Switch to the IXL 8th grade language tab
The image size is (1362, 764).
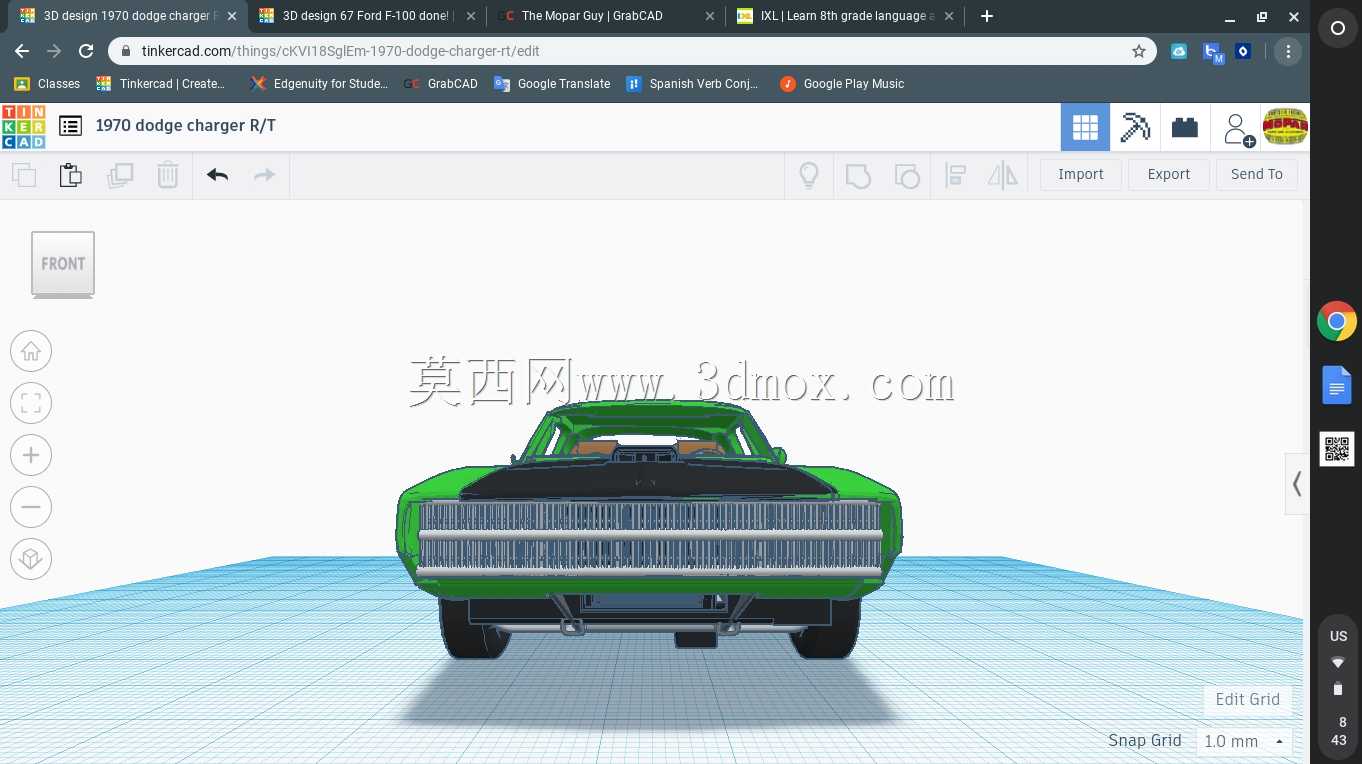click(845, 16)
